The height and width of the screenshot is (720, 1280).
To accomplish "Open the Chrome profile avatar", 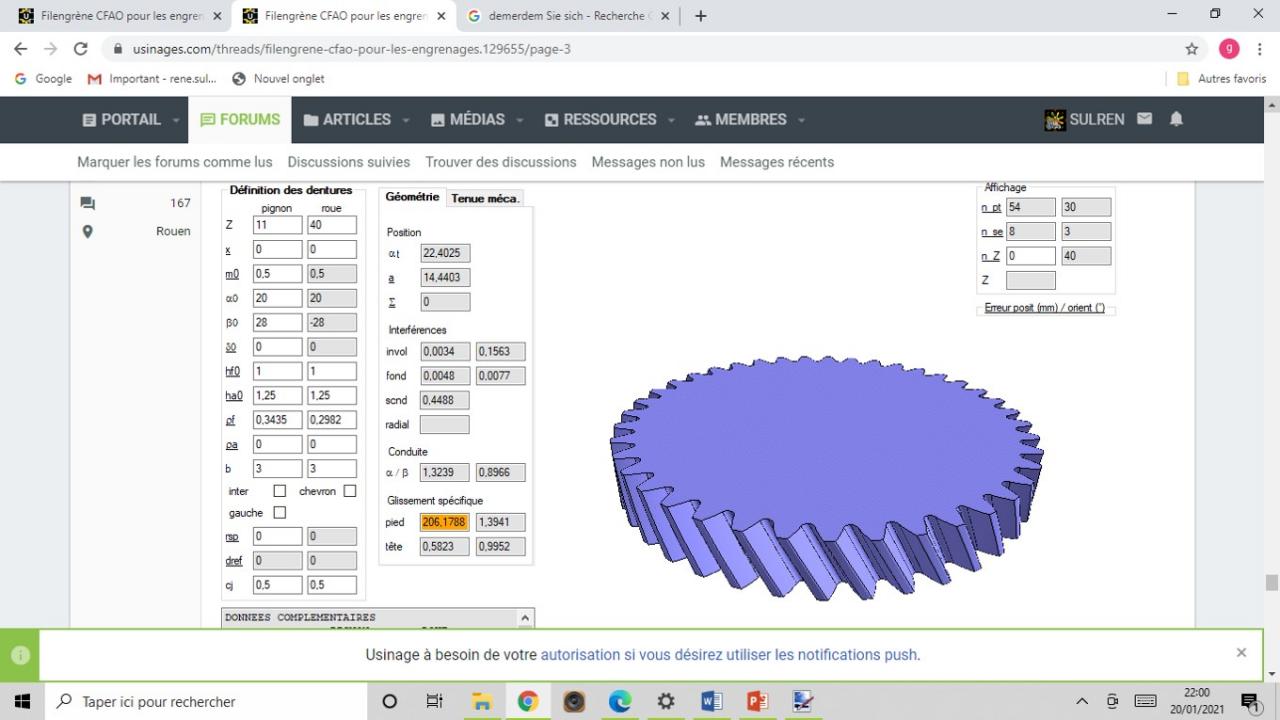I will (x=1229, y=48).
